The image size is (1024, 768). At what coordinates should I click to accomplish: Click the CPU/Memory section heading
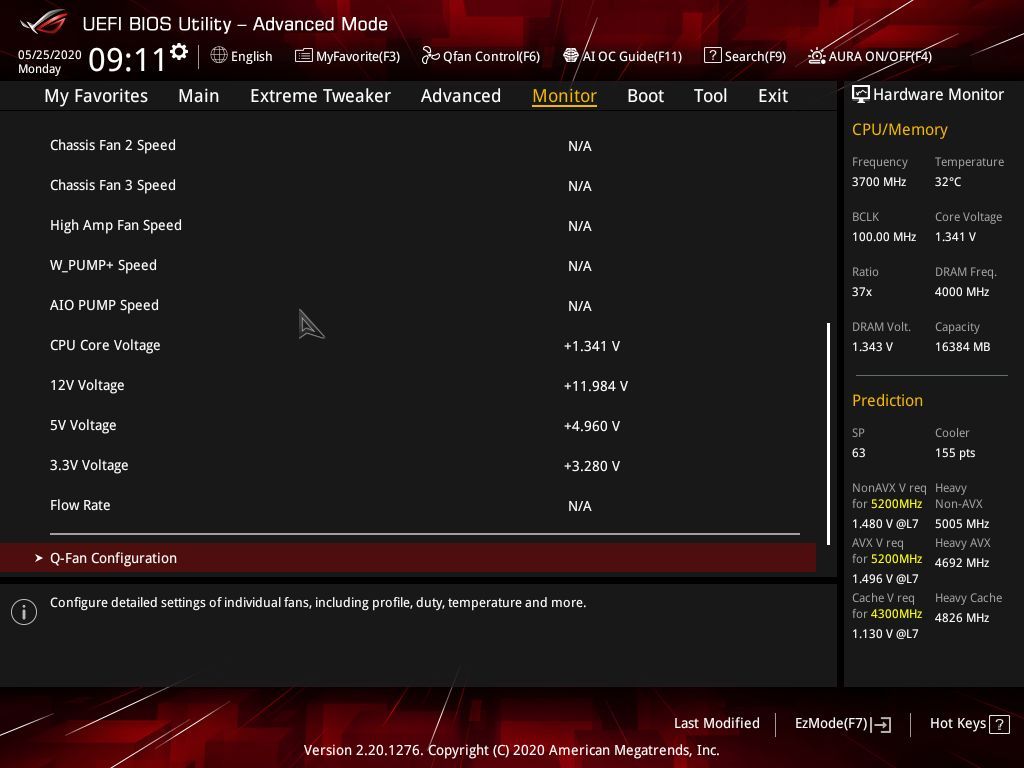(x=899, y=129)
